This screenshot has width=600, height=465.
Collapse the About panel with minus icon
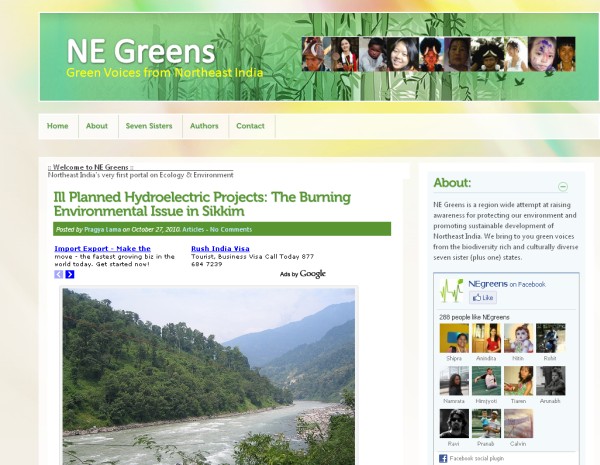point(563,187)
